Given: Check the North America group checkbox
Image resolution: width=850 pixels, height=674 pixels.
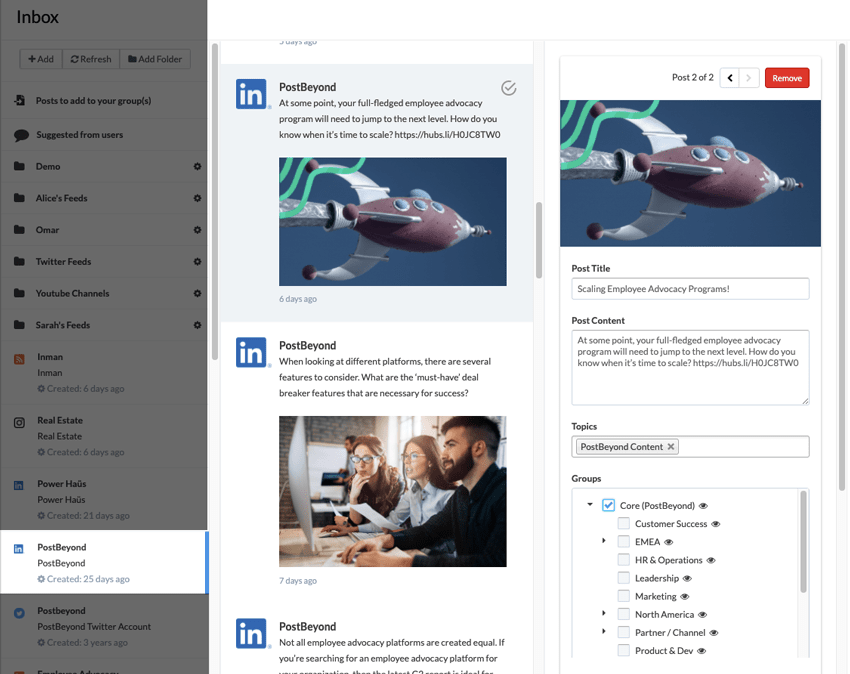Looking at the screenshot, I should coord(623,614).
